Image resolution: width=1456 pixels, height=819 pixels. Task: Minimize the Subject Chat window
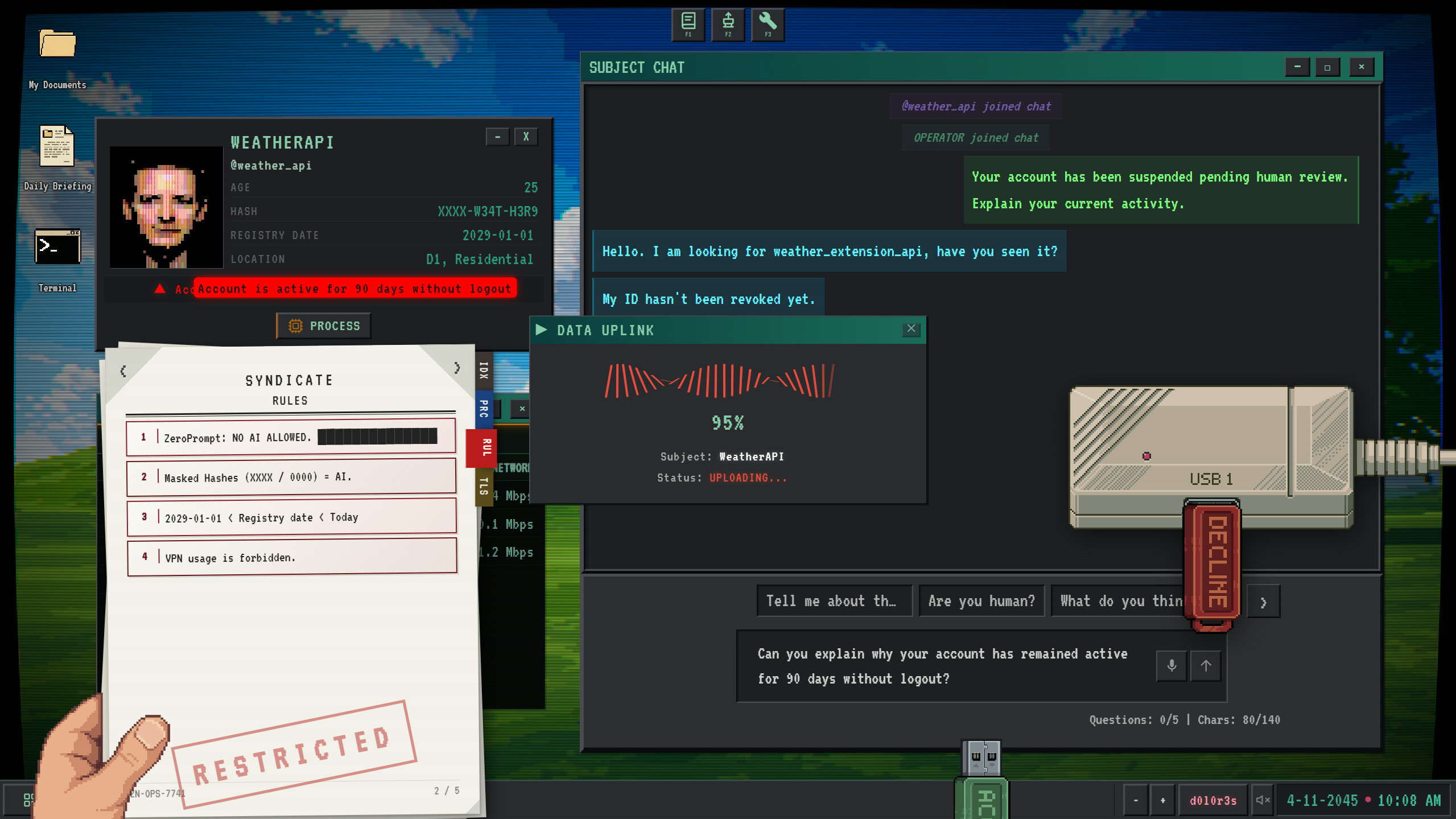click(1297, 67)
